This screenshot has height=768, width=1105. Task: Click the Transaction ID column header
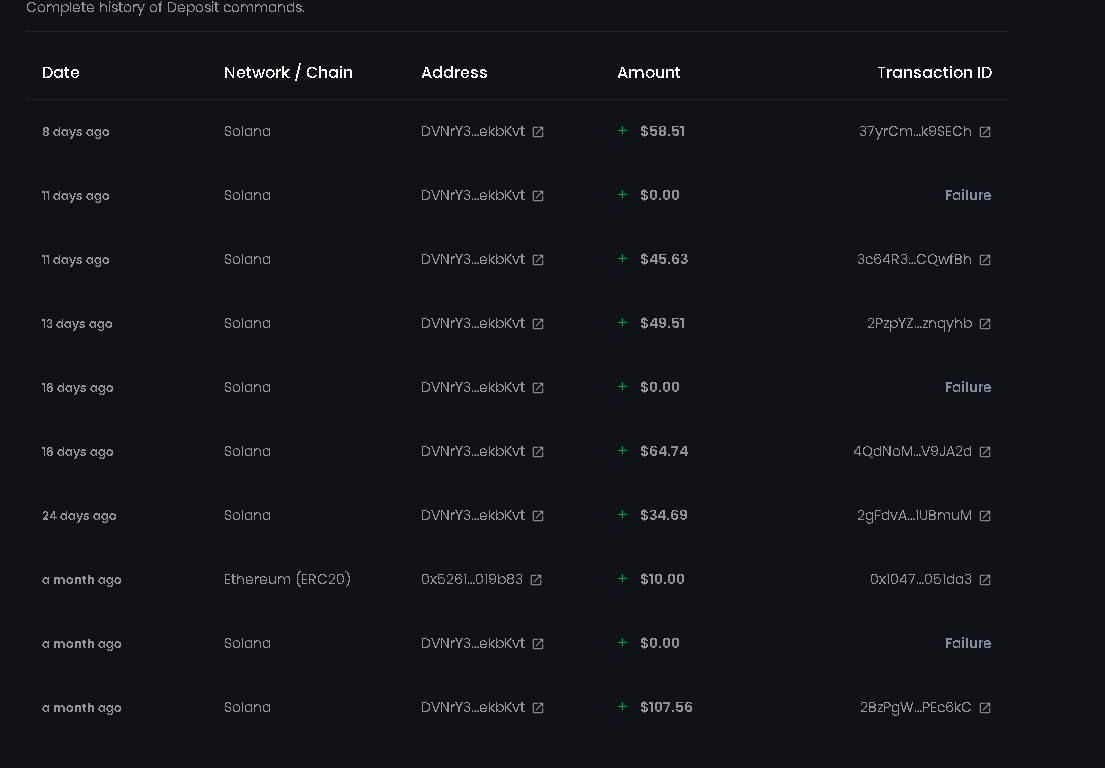(x=934, y=73)
